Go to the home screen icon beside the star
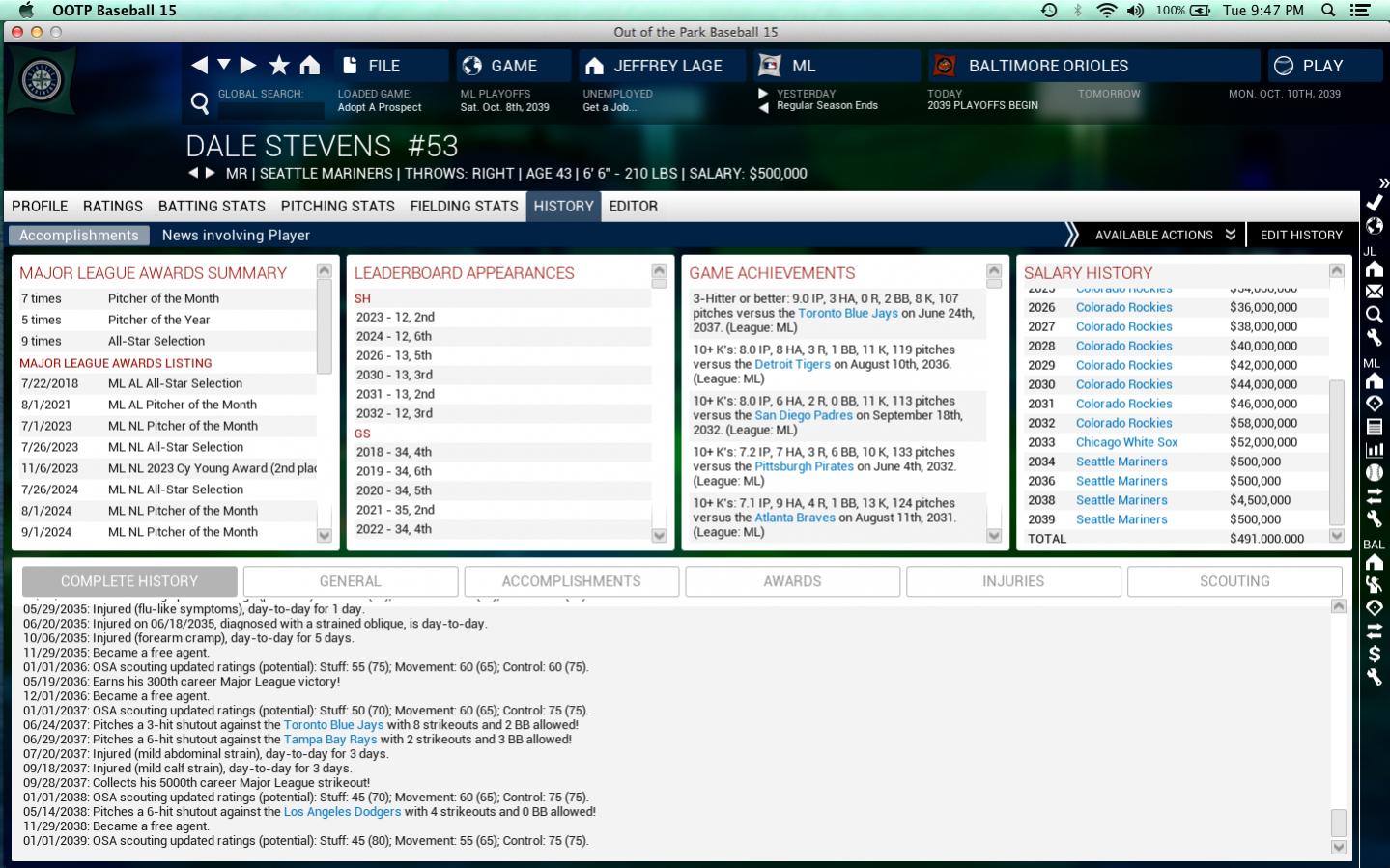Image resolution: width=1390 pixels, height=868 pixels. coord(310,66)
